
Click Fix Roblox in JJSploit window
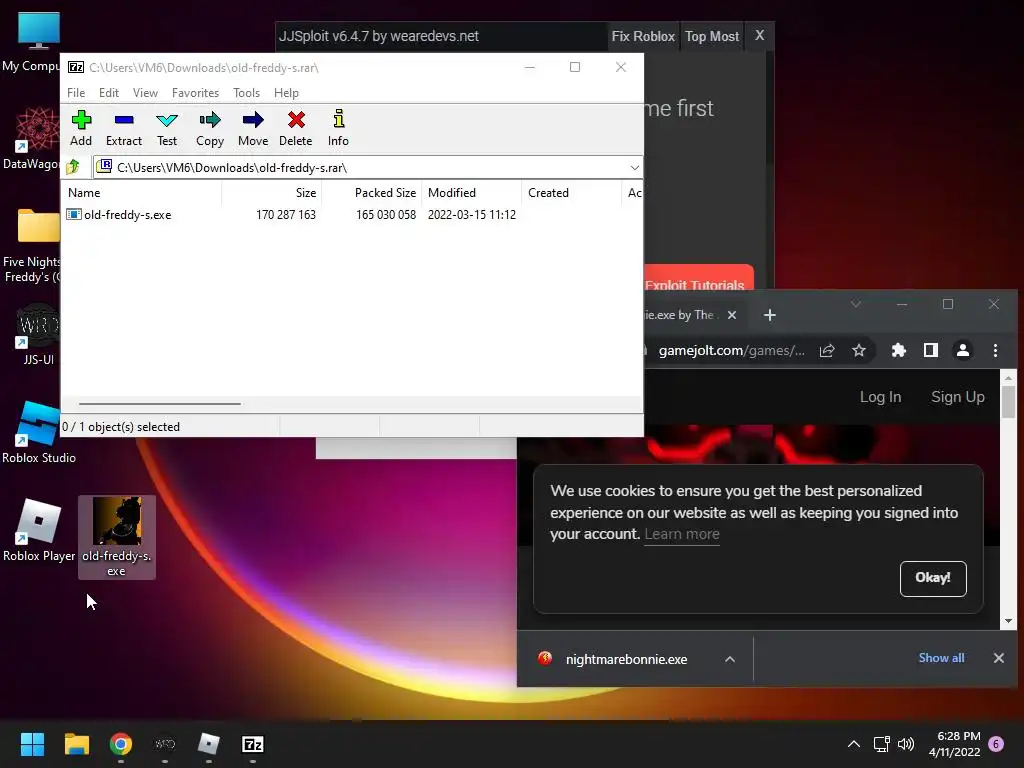[643, 37]
